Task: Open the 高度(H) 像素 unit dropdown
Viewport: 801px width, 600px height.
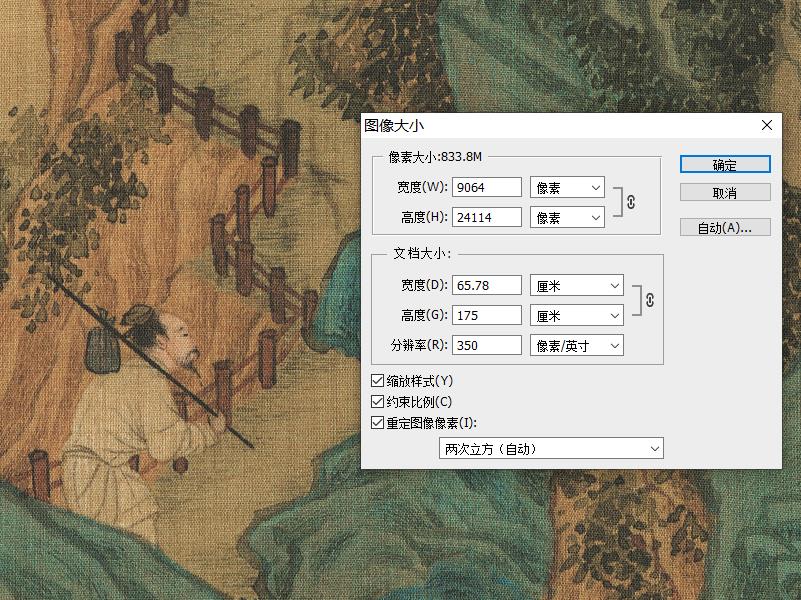Action: click(x=568, y=218)
